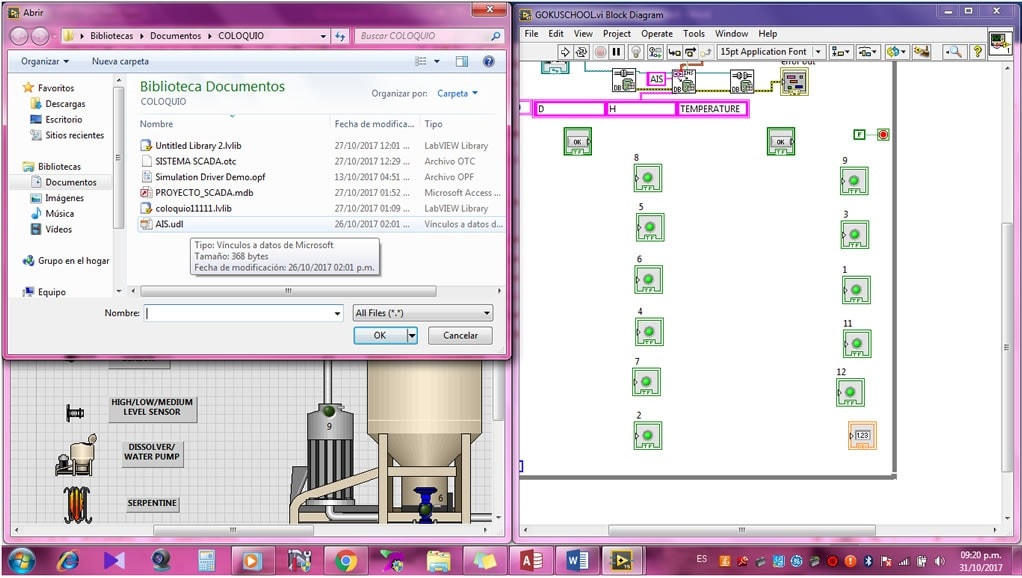
Task: Change view using the view options icon
Action: 421,61
